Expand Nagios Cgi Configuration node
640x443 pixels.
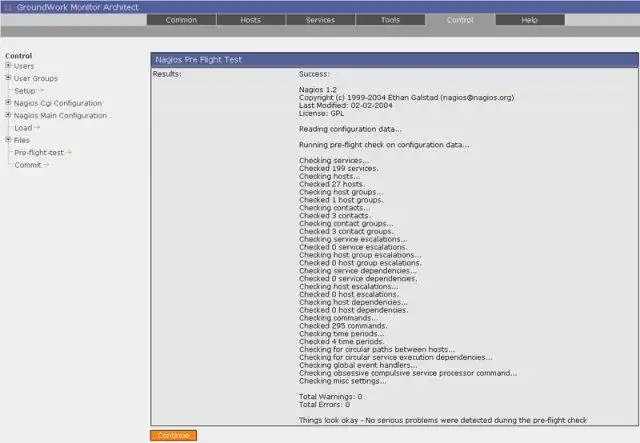[x=8, y=102]
